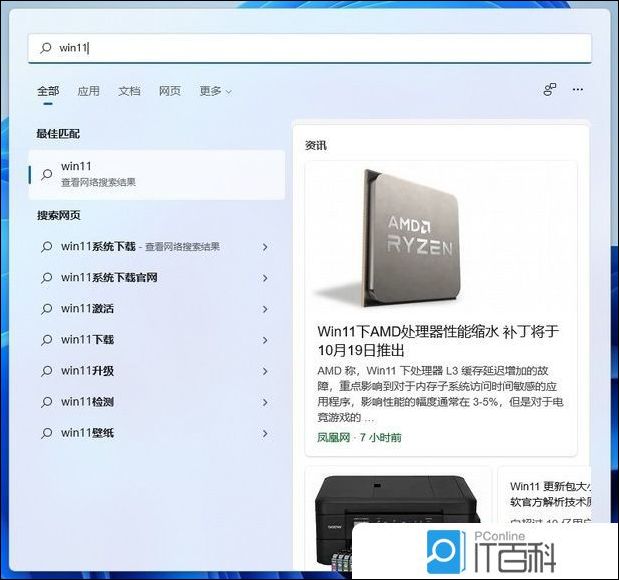Click the 资讯 section heading
619x580 pixels.
316,145
